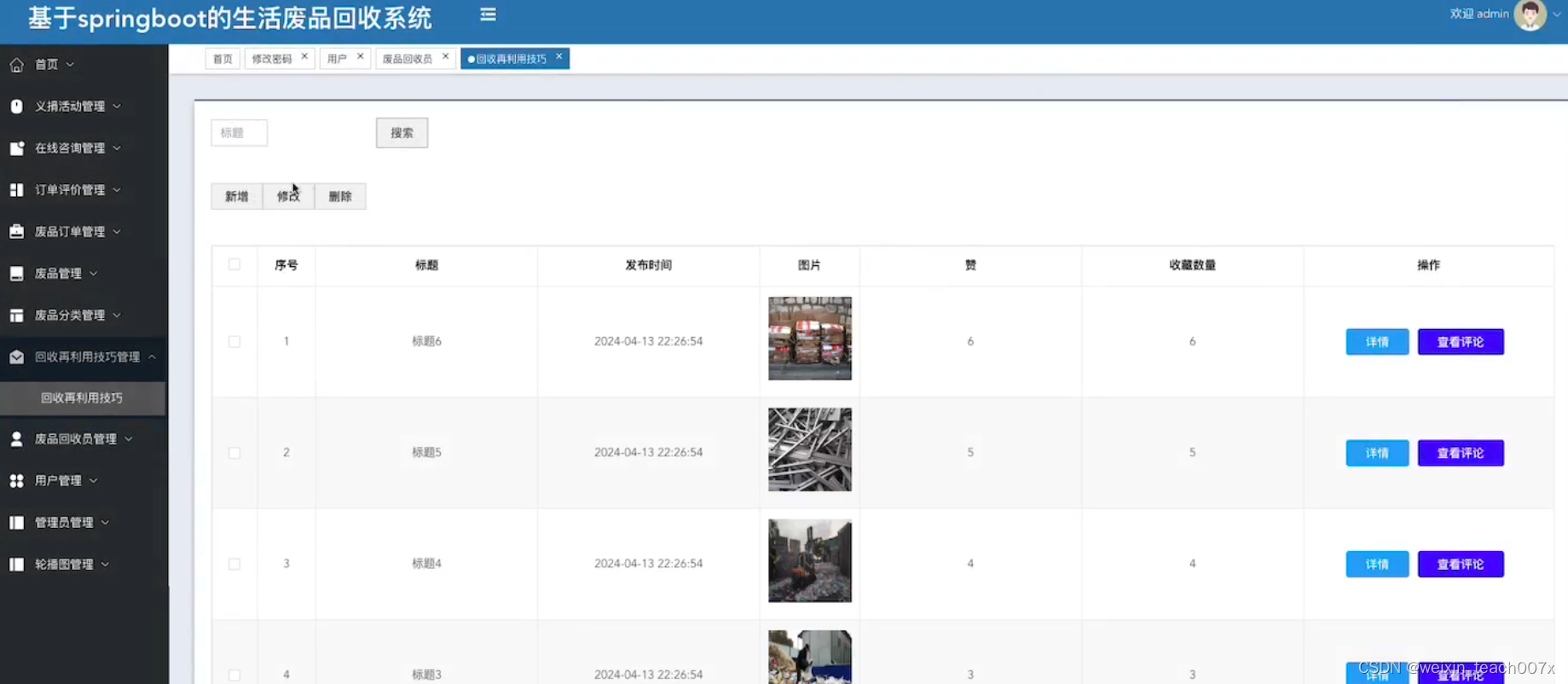Click the 发布时间 column header
Viewport: 1568px width, 684px height.
648,264
